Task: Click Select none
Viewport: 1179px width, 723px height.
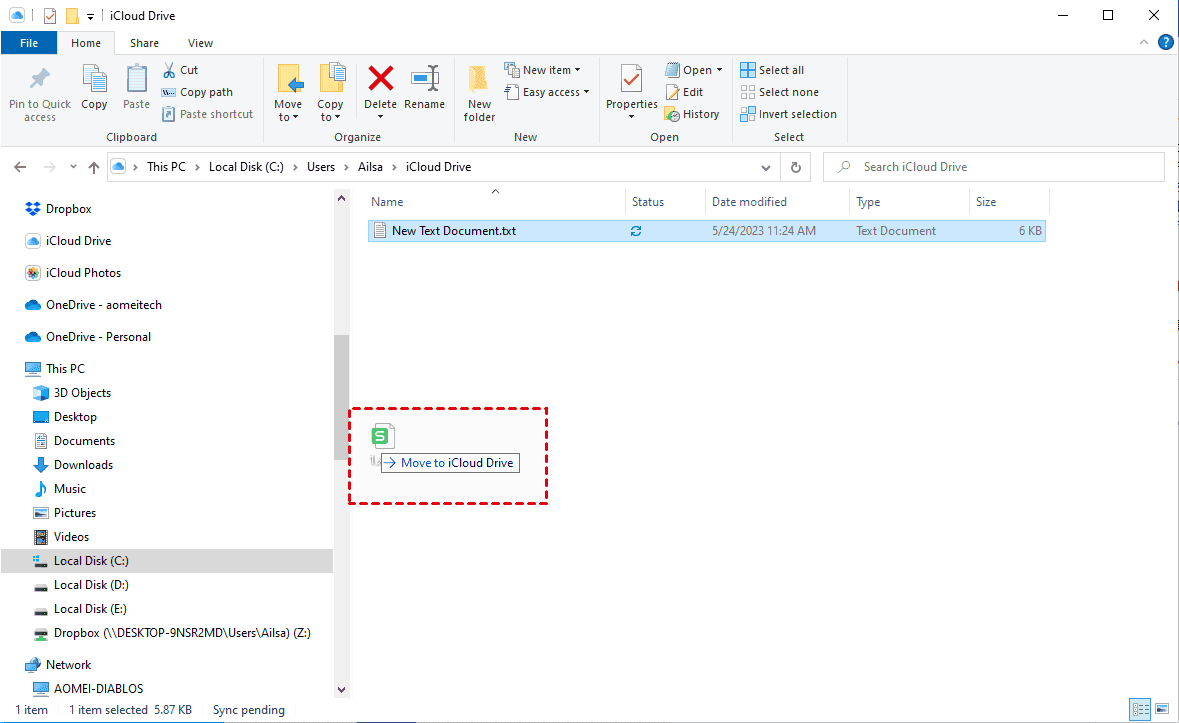Action: point(780,92)
